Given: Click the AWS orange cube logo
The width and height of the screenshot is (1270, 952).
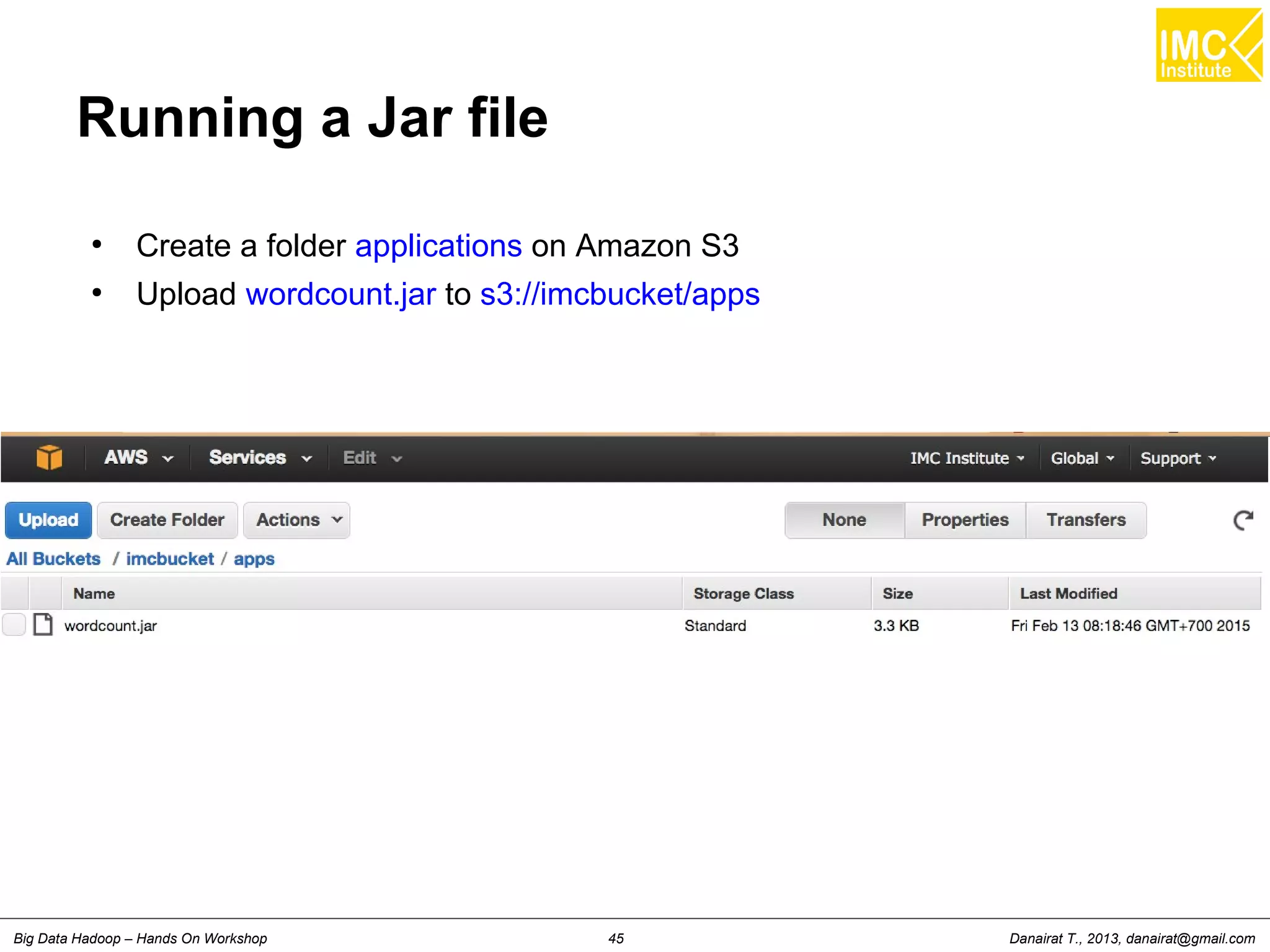Looking at the screenshot, I should pyautogui.click(x=49, y=457).
